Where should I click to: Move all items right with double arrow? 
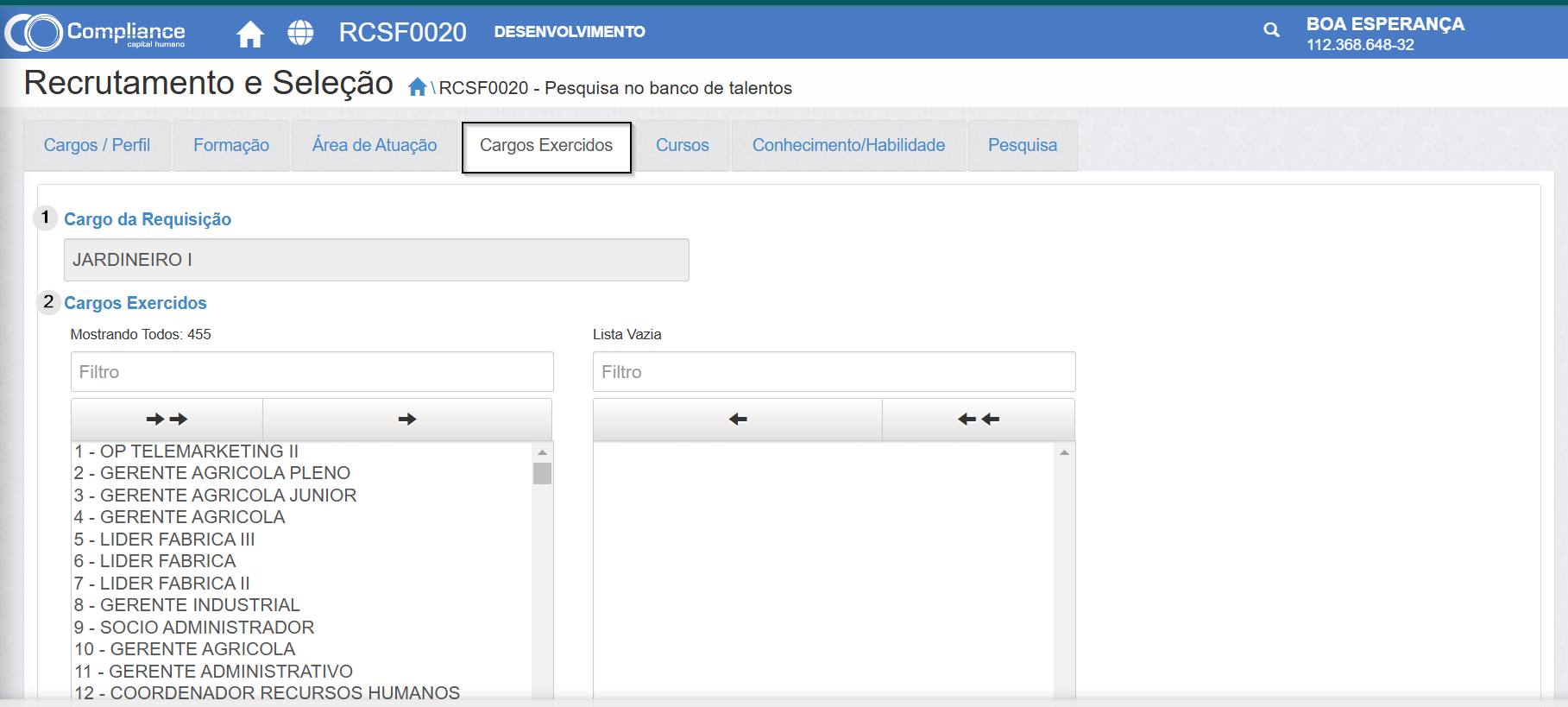click(x=167, y=420)
